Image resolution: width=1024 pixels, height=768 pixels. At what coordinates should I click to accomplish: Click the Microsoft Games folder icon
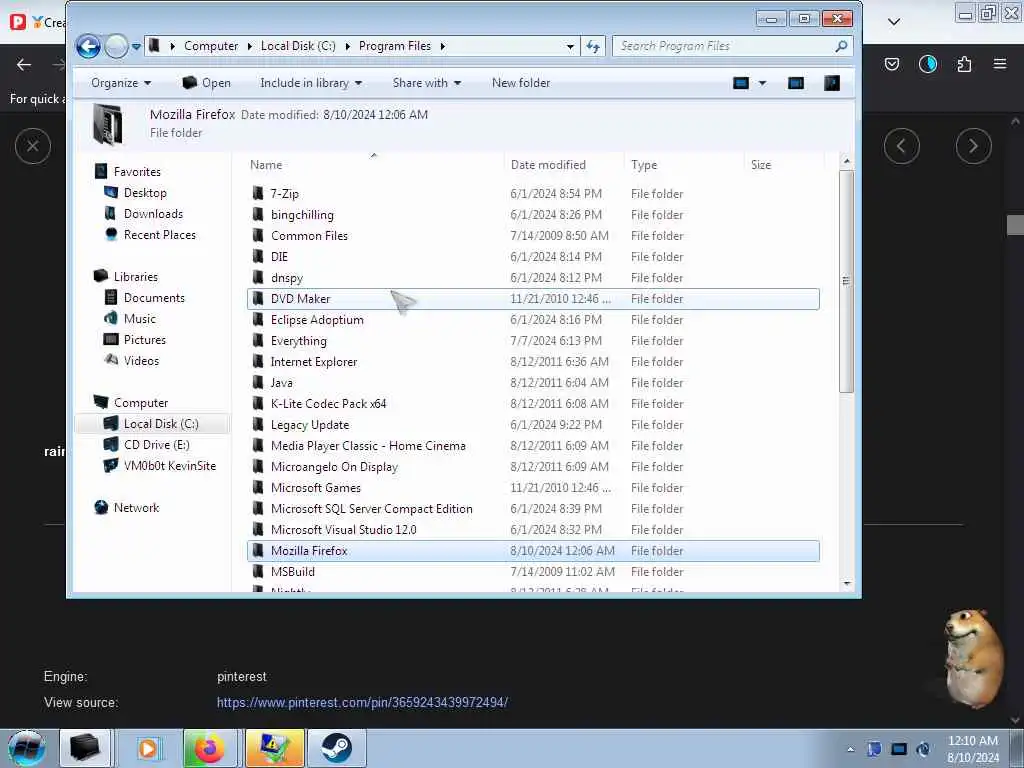click(x=258, y=488)
